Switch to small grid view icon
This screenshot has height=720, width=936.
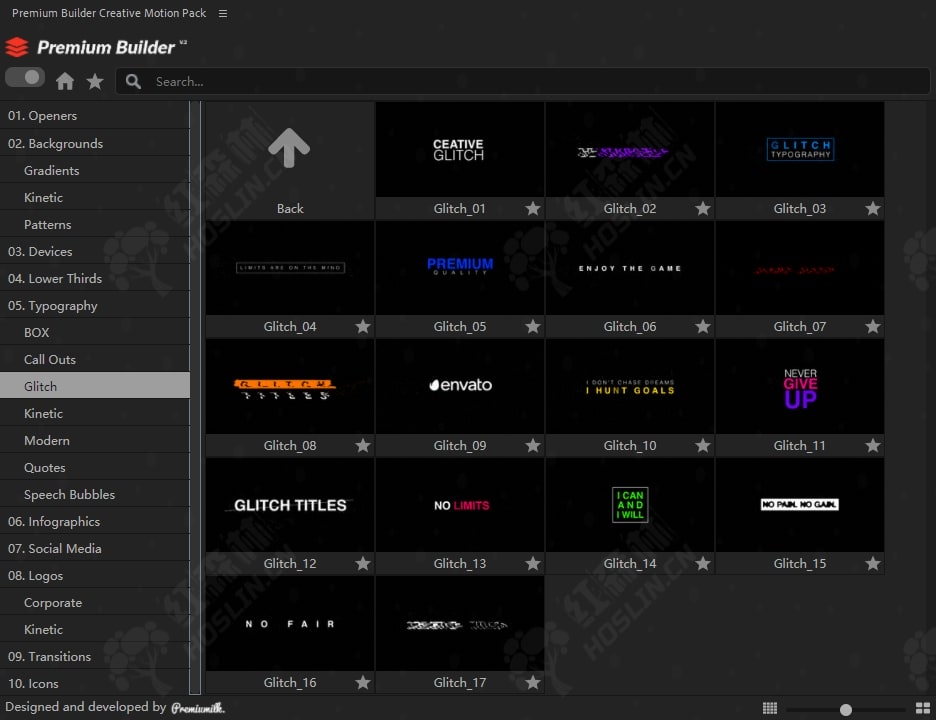770,708
